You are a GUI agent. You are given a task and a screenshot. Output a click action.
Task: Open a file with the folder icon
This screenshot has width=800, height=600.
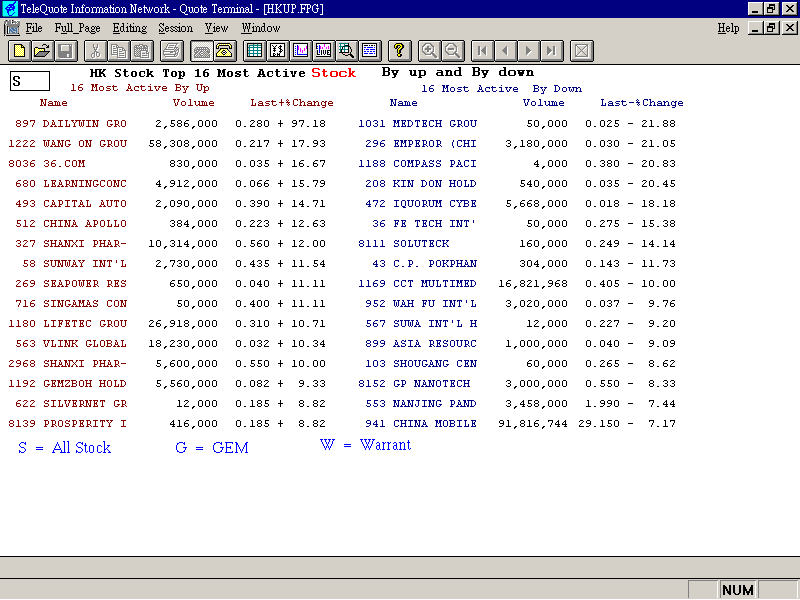[x=43, y=51]
